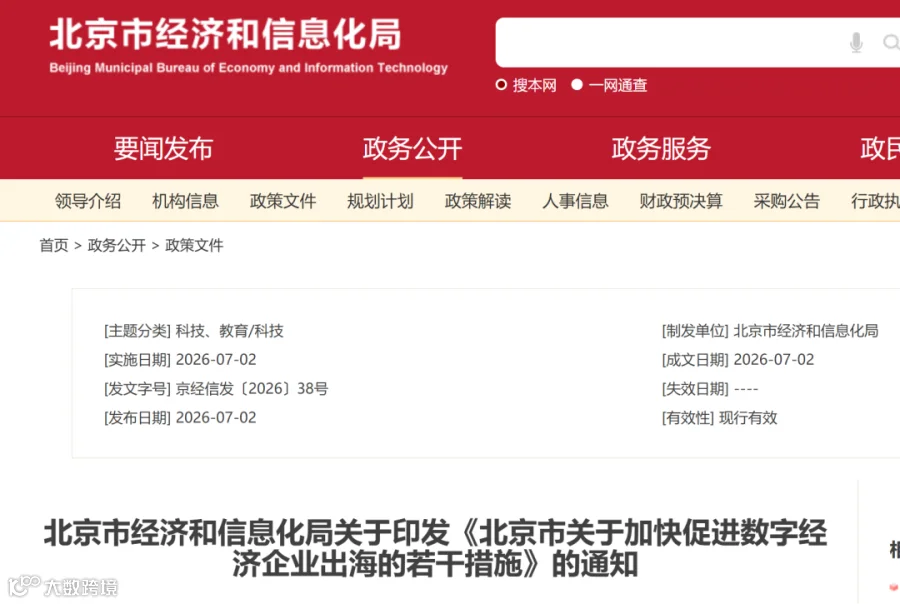This screenshot has width=900, height=604.
Task: Click the 北京市经济和信息化局 site logo title
Action: click(225, 34)
